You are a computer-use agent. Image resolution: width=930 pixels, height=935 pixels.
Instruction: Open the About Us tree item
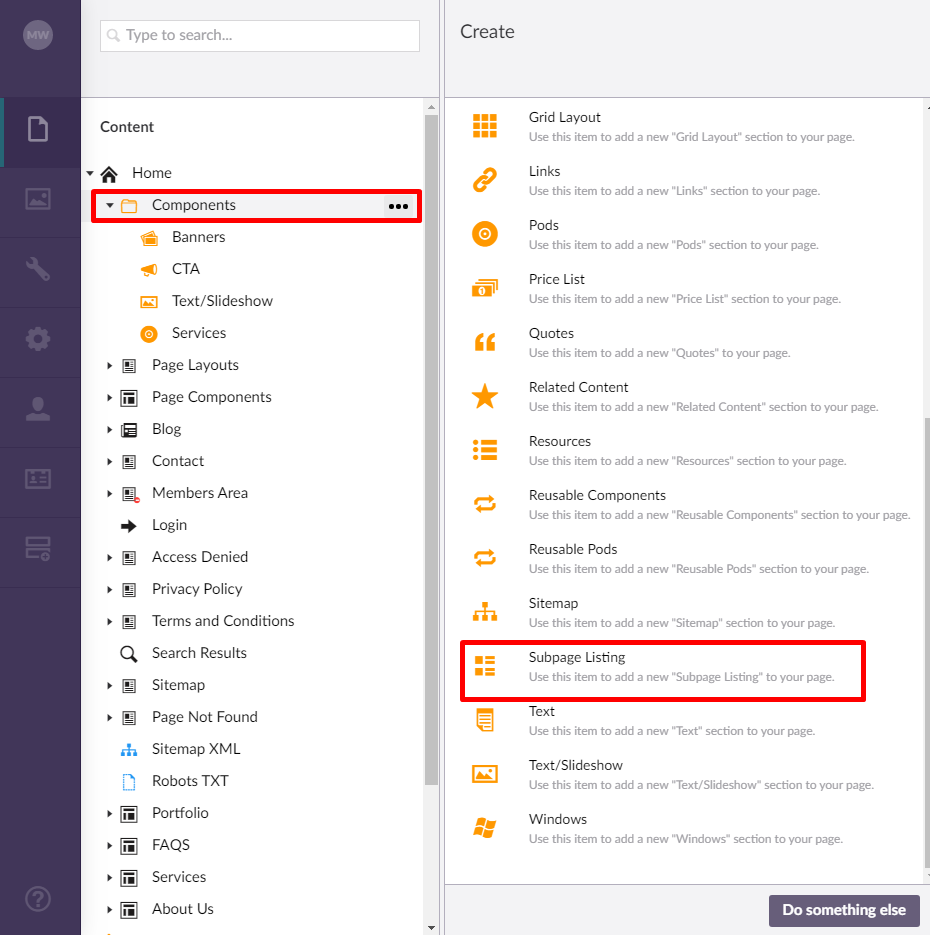(x=182, y=909)
